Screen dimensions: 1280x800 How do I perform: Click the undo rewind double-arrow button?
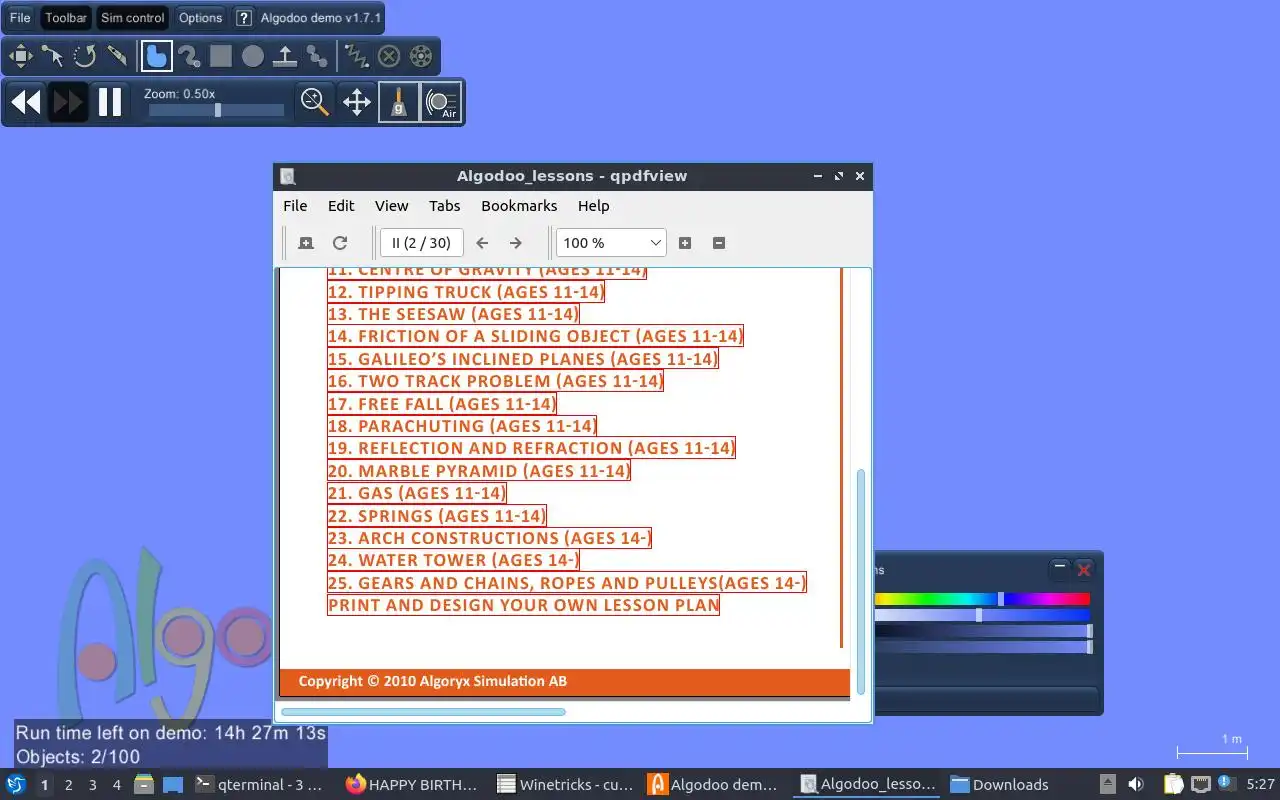(26, 102)
